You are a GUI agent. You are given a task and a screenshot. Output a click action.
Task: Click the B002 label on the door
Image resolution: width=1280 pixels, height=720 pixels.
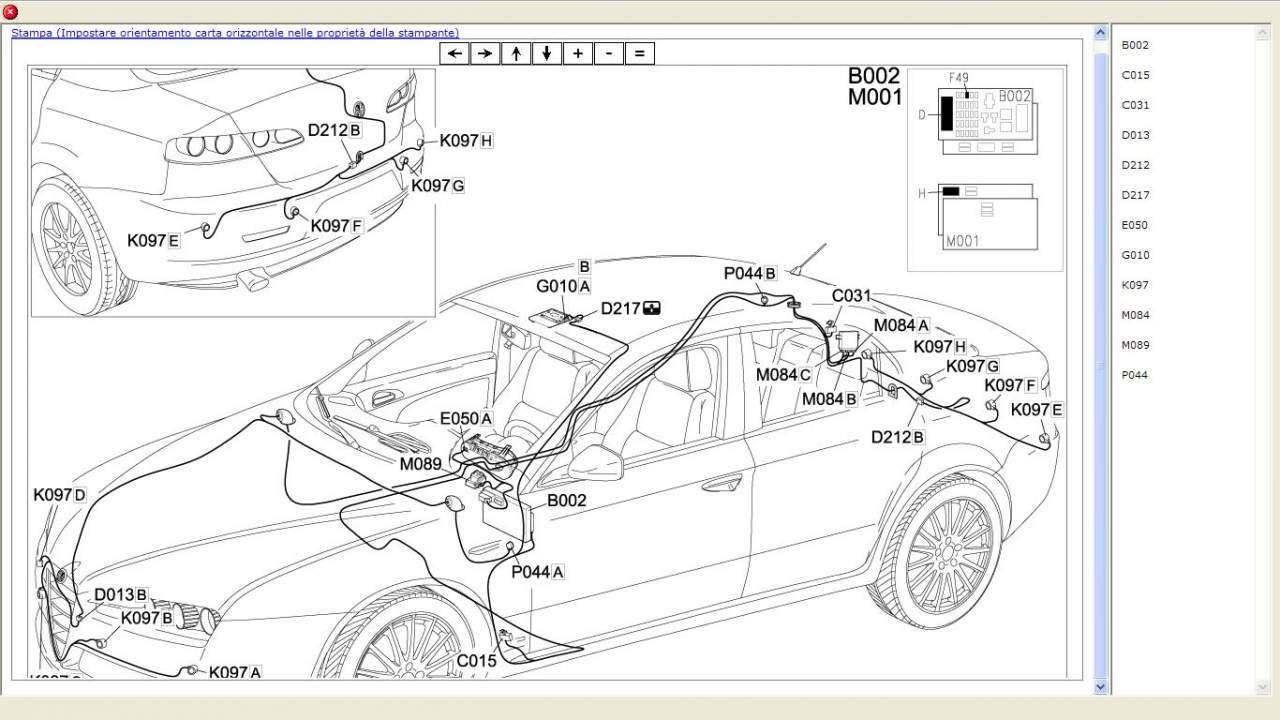pyautogui.click(x=566, y=500)
